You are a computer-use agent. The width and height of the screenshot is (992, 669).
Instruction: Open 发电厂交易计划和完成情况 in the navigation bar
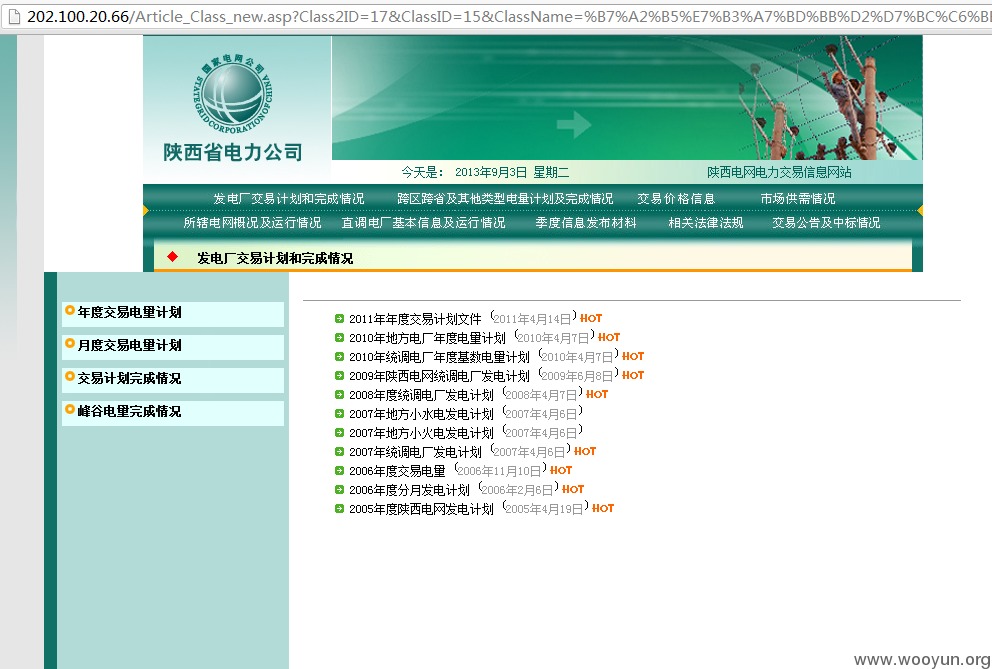click(x=288, y=199)
